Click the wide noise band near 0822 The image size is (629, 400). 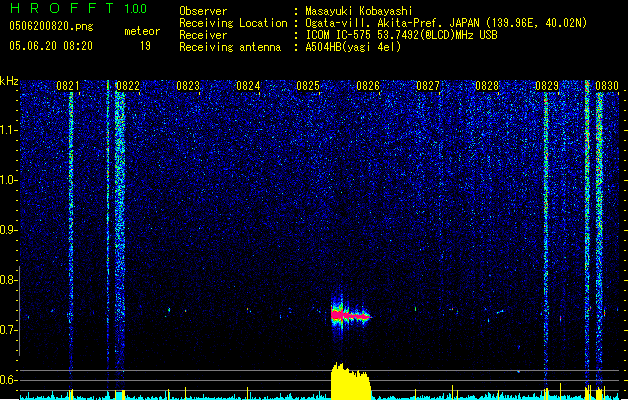pyautogui.click(x=120, y=237)
